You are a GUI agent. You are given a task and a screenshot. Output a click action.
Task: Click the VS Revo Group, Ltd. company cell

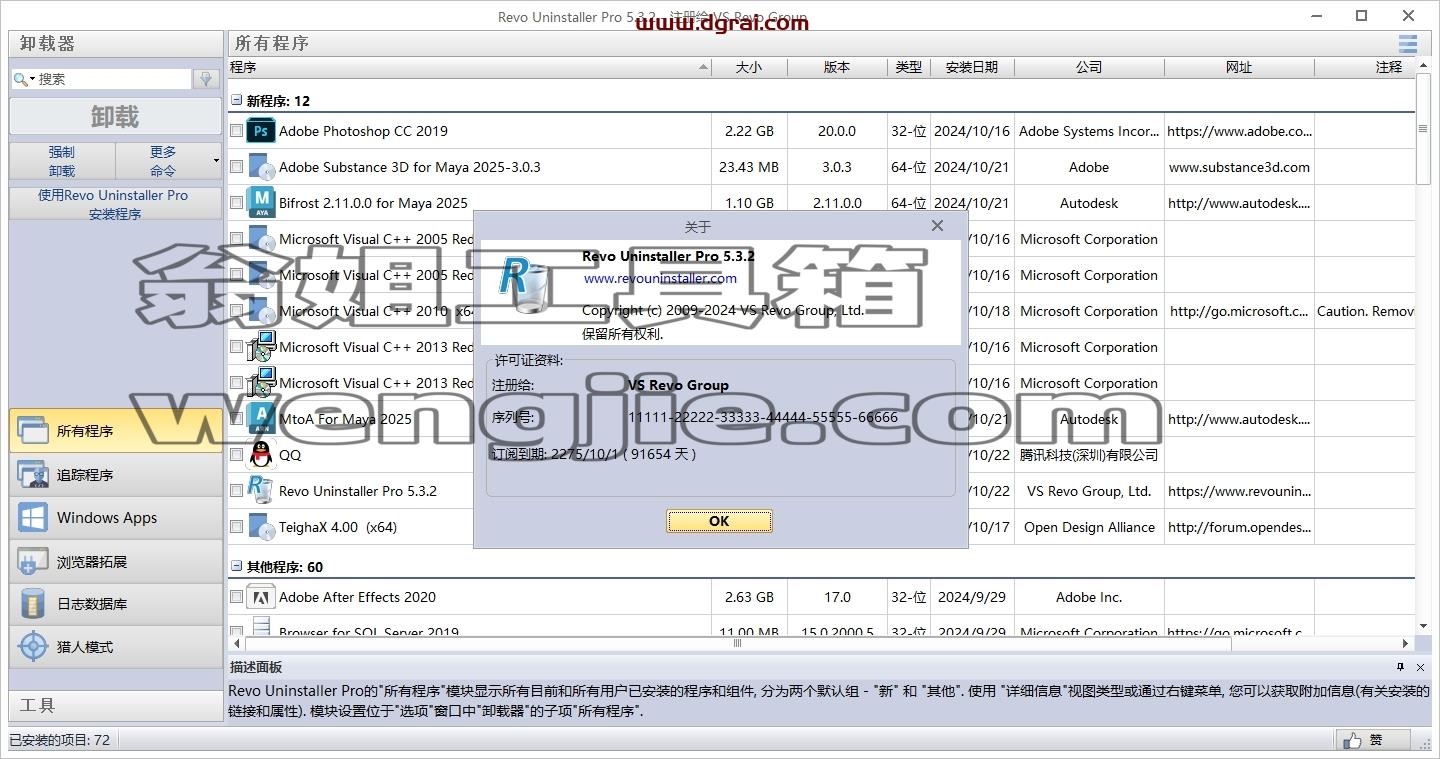pos(1089,491)
